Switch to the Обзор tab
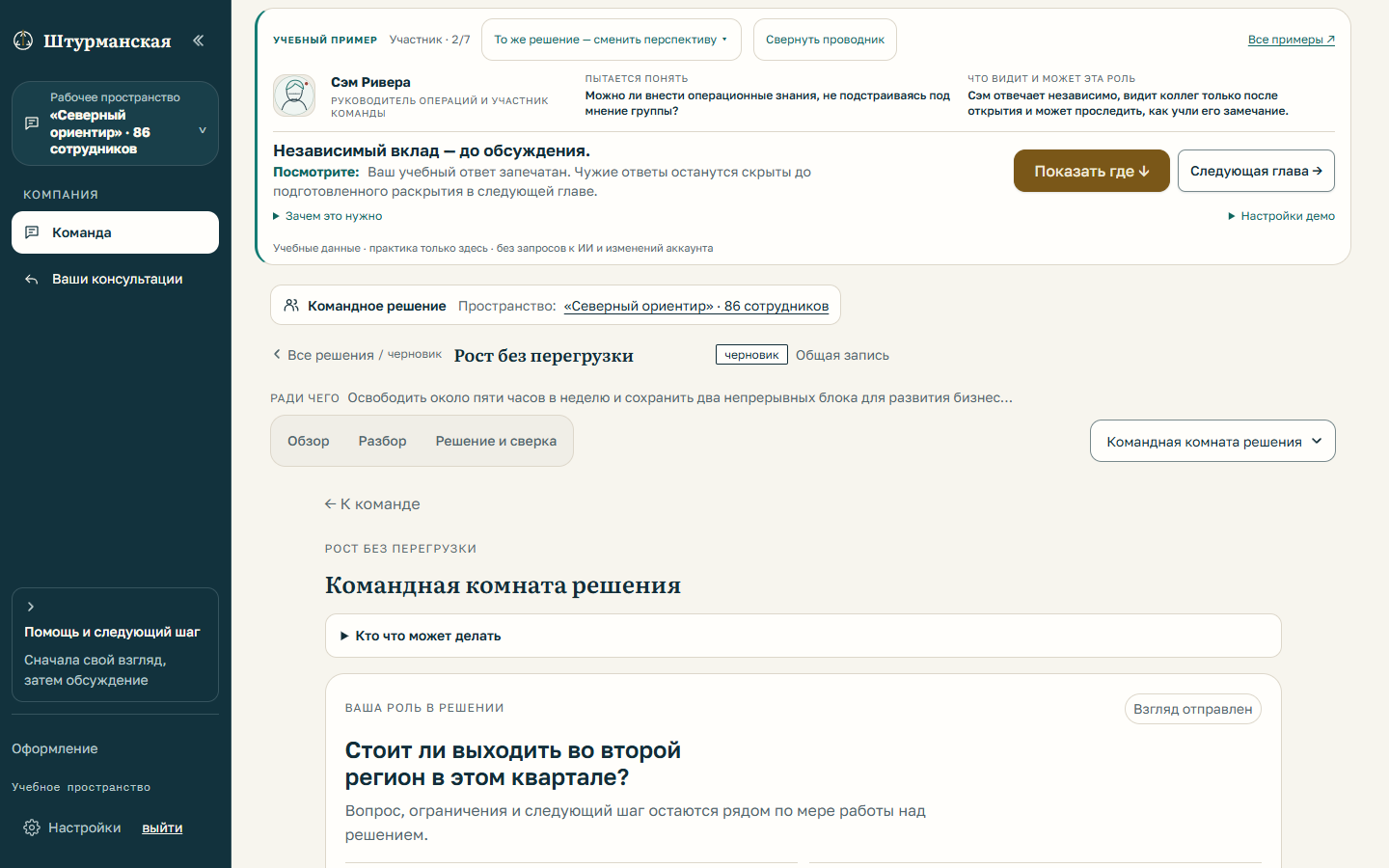 (x=309, y=441)
